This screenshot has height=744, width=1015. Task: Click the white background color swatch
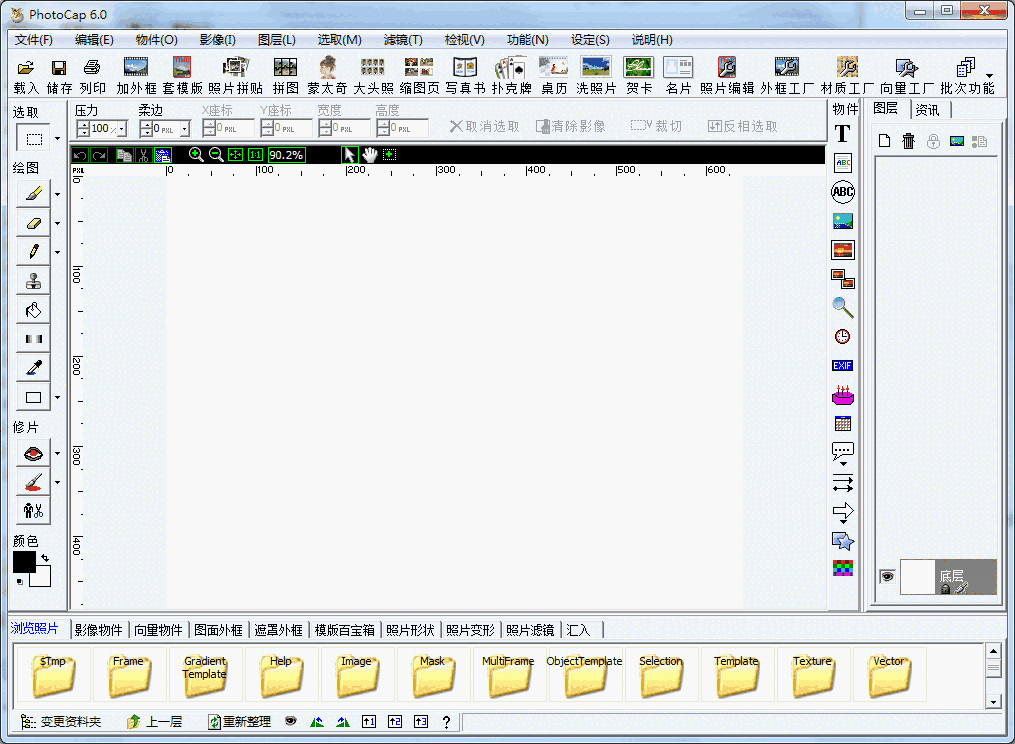[43, 577]
